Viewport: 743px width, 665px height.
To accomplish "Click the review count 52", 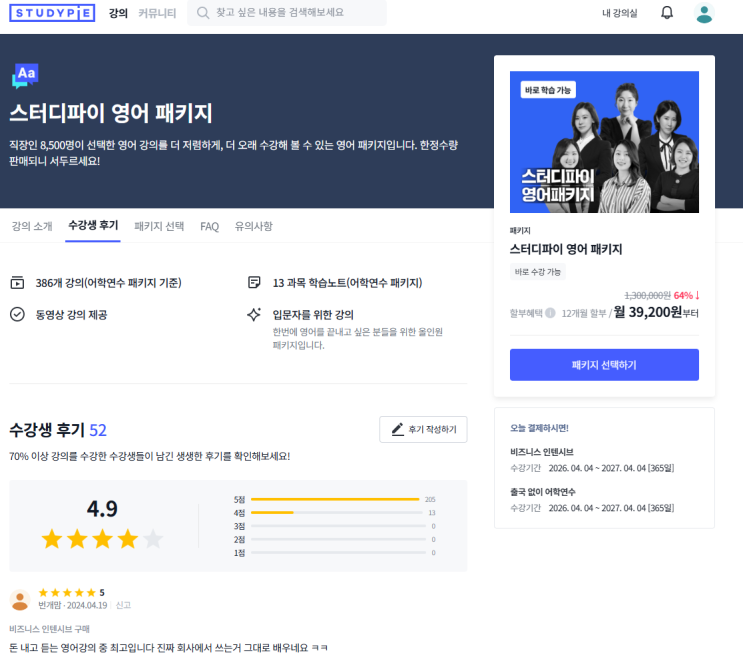I will pyautogui.click(x=98, y=430).
